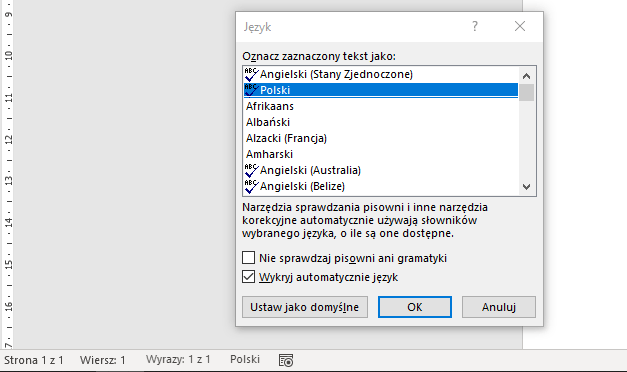Screen dimensions: 627x372
Task: Select Amharski in the language list
Action: (x=381, y=154)
